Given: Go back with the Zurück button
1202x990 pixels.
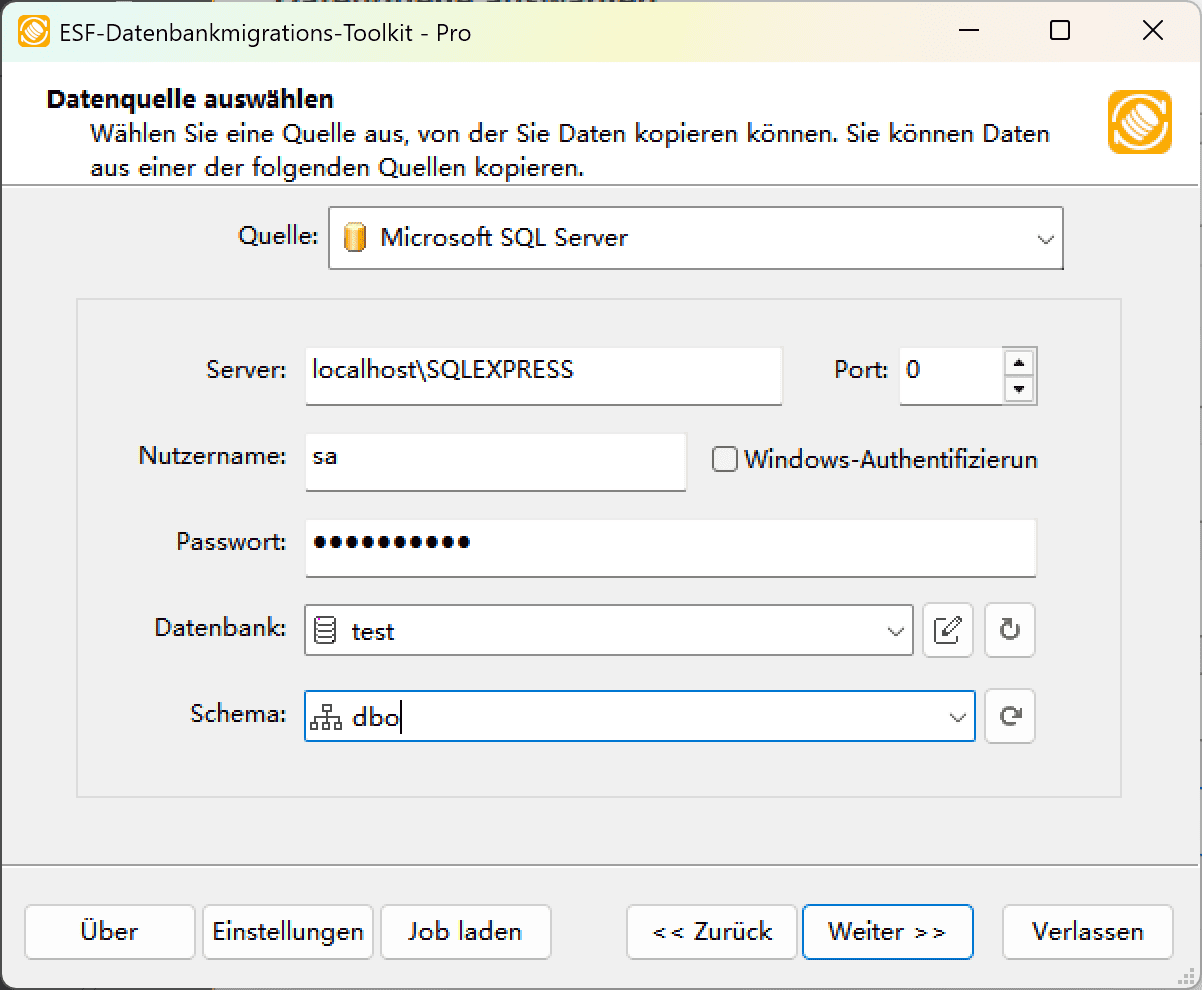Looking at the screenshot, I should [x=711, y=931].
